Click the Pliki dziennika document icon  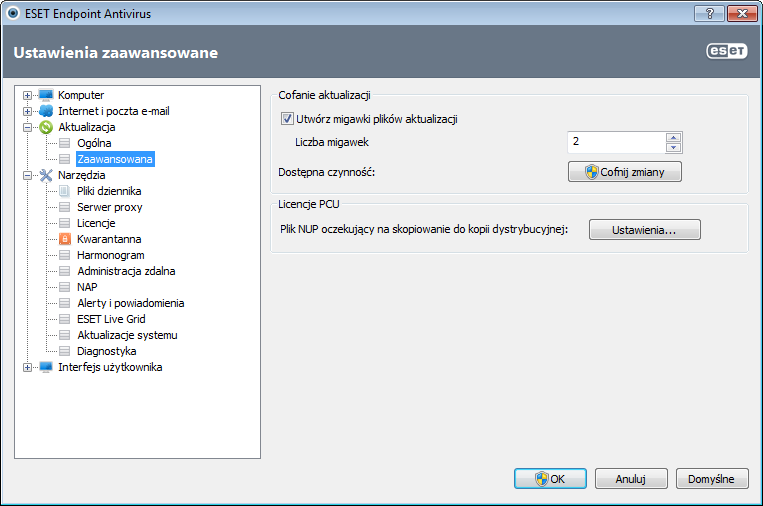coord(64,191)
